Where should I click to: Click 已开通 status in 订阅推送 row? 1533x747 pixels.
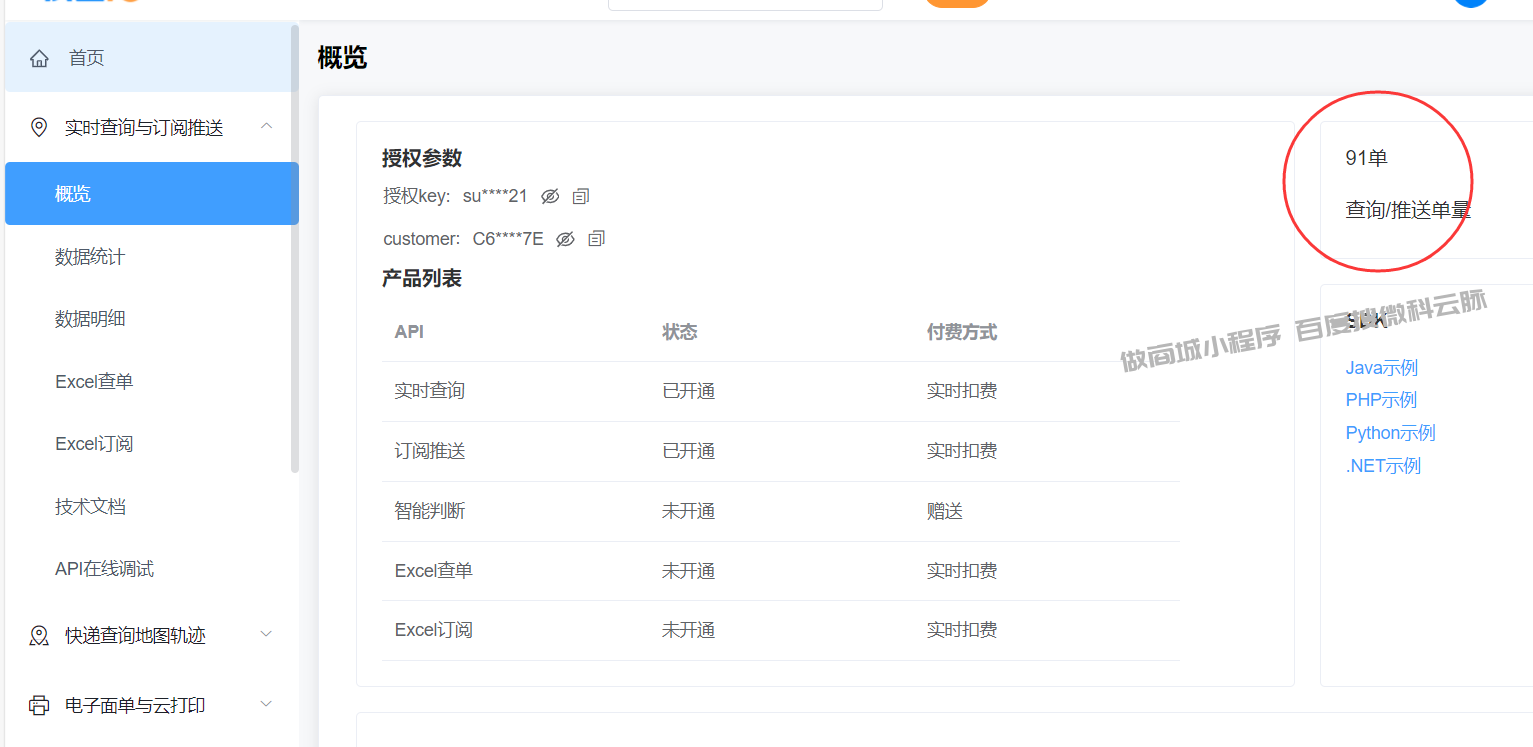[x=688, y=451]
